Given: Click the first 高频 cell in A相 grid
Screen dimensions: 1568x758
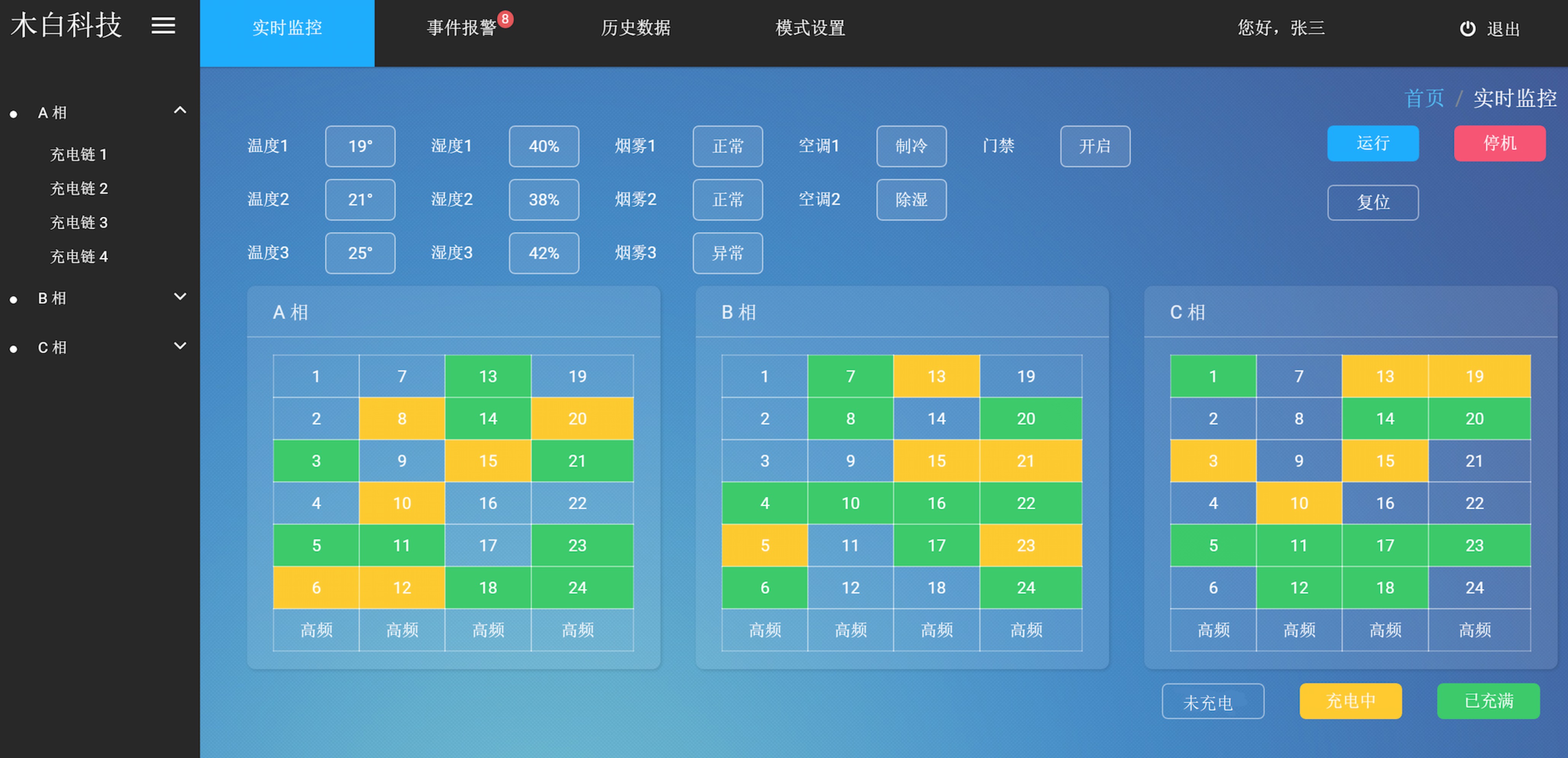Looking at the screenshot, I should [316, 630].
